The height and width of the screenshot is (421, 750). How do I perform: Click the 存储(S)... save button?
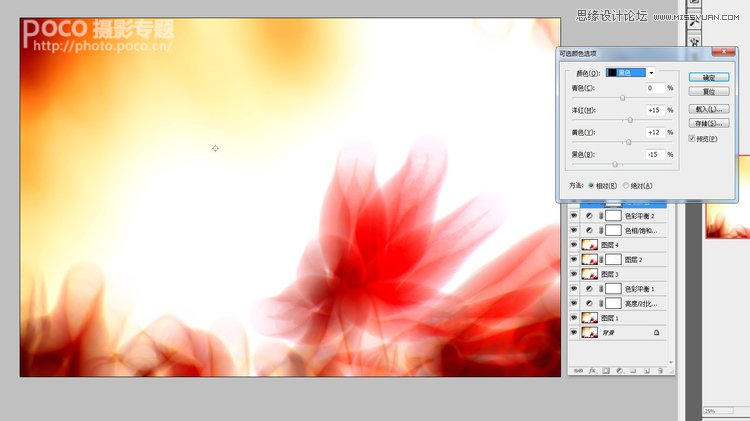tap(709, 123)
